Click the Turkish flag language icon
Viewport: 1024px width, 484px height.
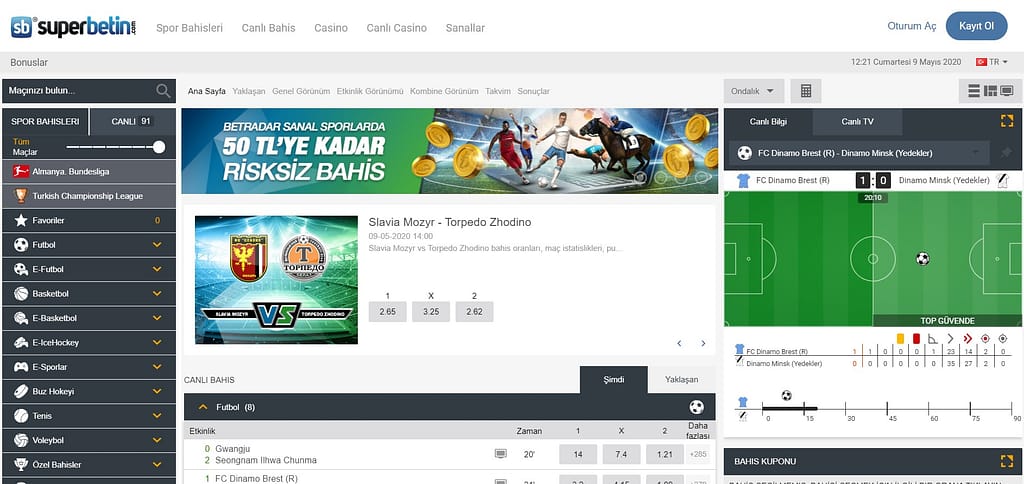[981, 62]
